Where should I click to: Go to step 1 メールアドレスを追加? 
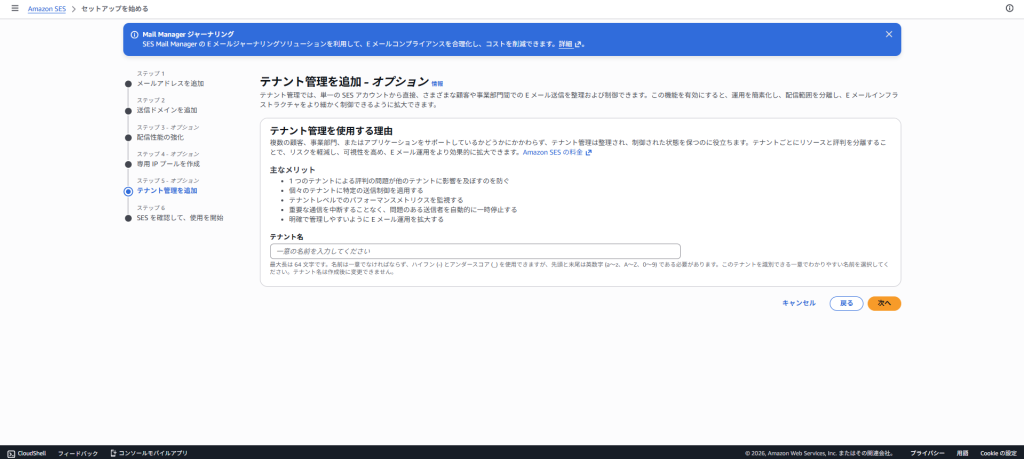pyautogui.click(x=170, y=84)
